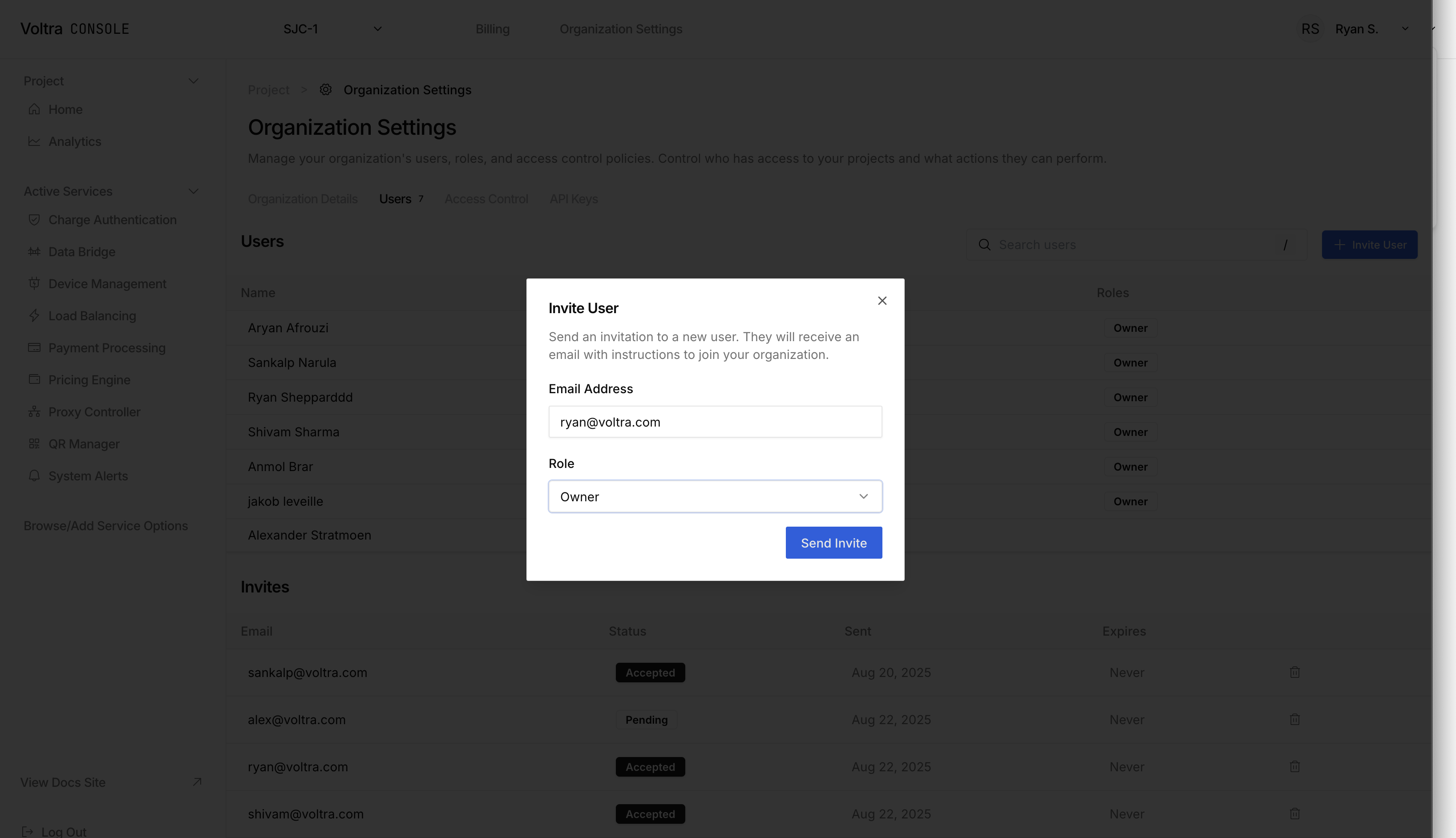Image resolution: width=1456 pixels, height=838 pixels.
Task: Open Data Bridge from the sidebar icon
Action: click(34, 251)
